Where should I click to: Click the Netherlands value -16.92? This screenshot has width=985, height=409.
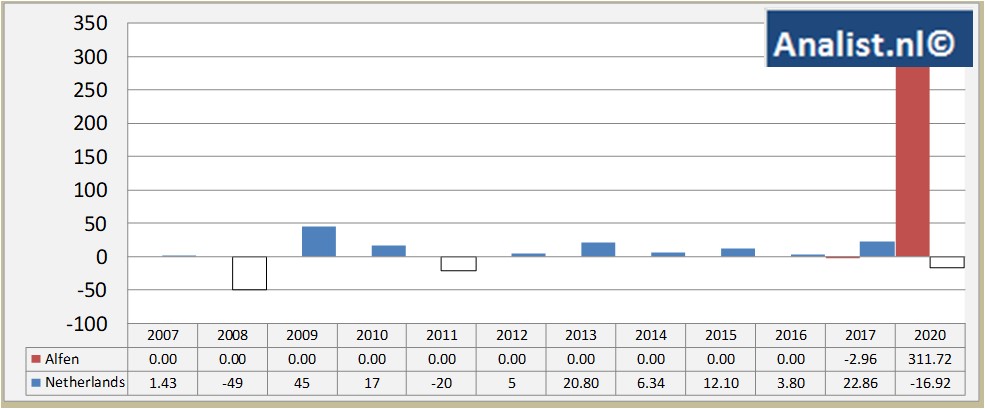(x=930, y=383)
